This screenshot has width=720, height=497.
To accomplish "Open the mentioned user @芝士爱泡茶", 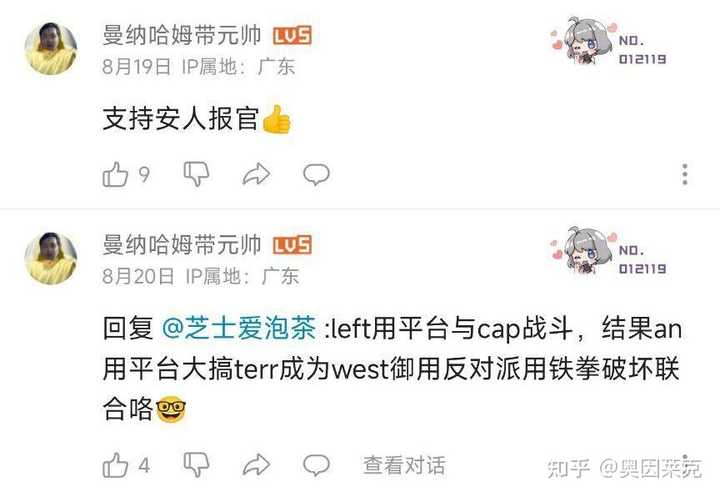I will coord(239,328).
